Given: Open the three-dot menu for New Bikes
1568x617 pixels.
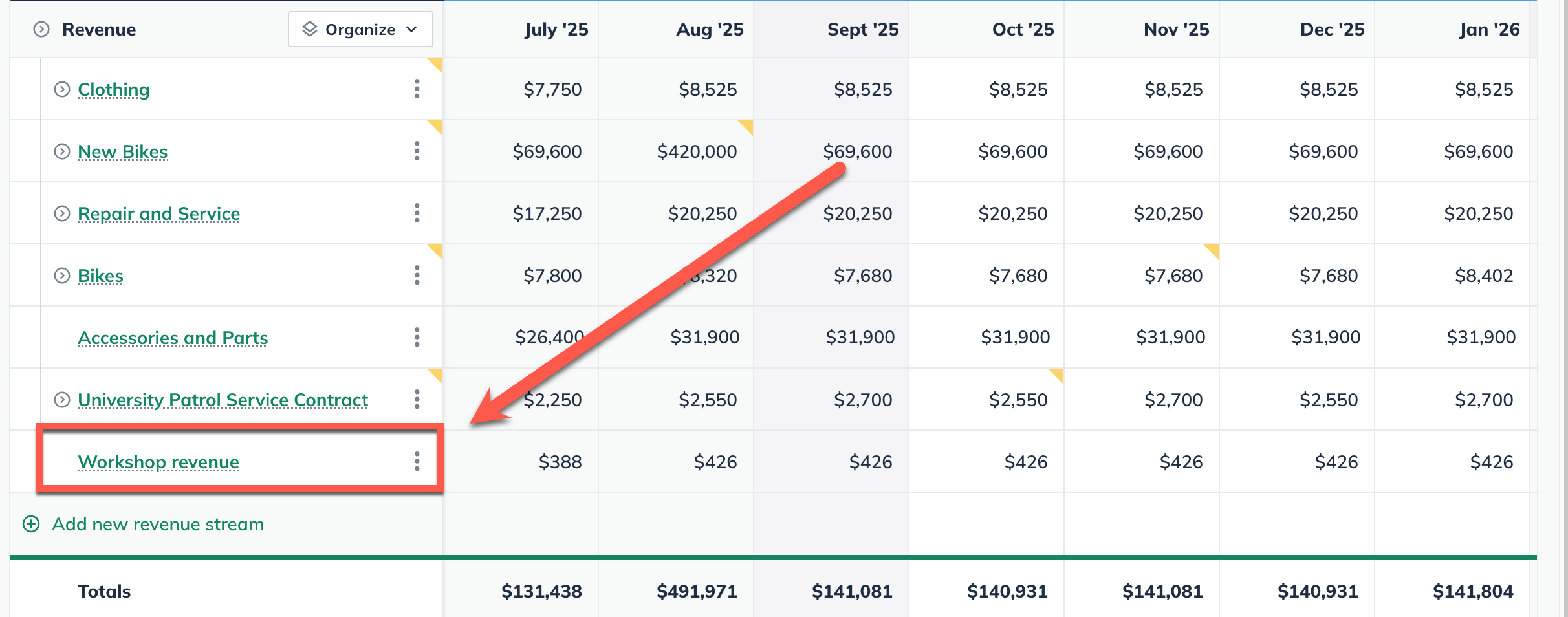Looking at the screenshot, I should pos(417,151).
